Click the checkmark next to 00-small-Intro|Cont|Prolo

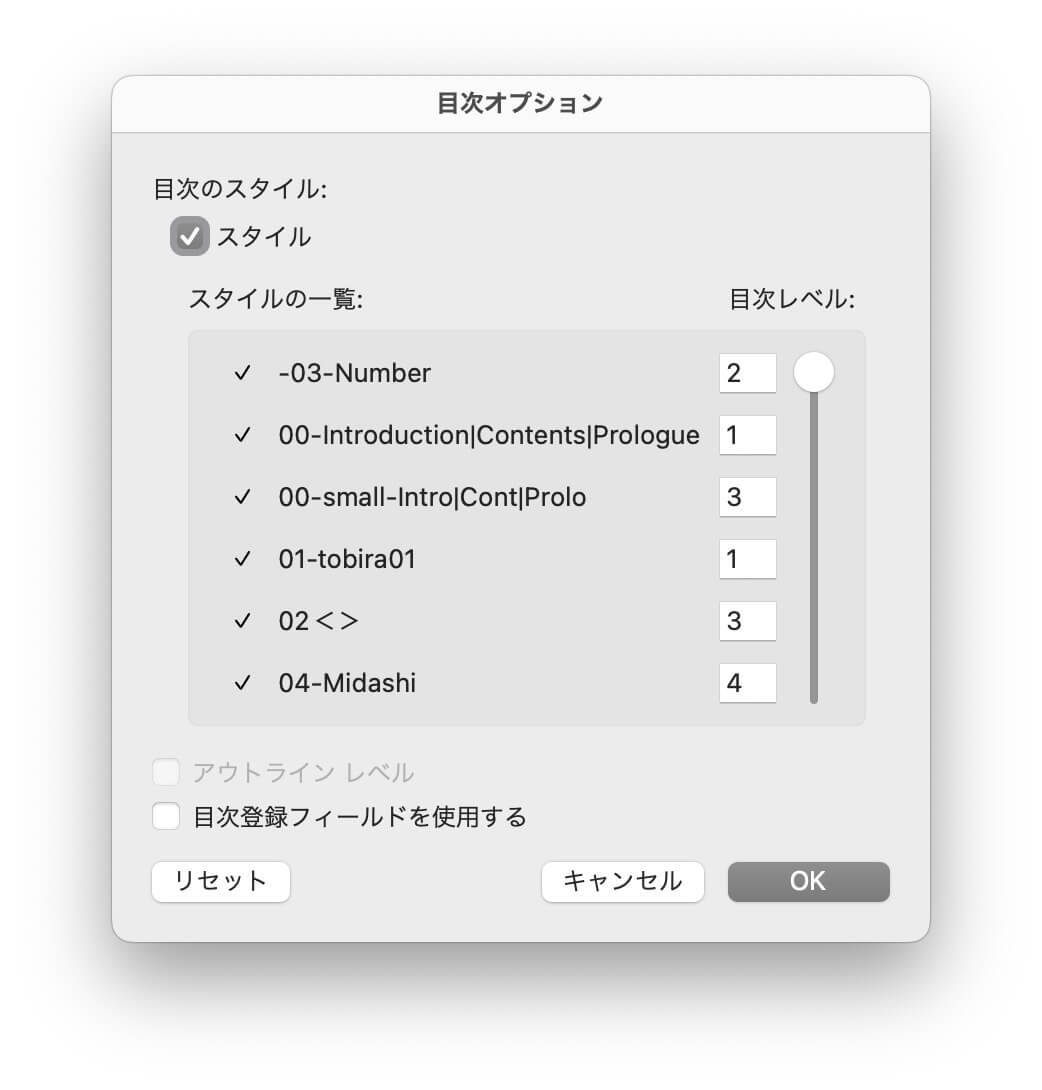pos(242,498)
